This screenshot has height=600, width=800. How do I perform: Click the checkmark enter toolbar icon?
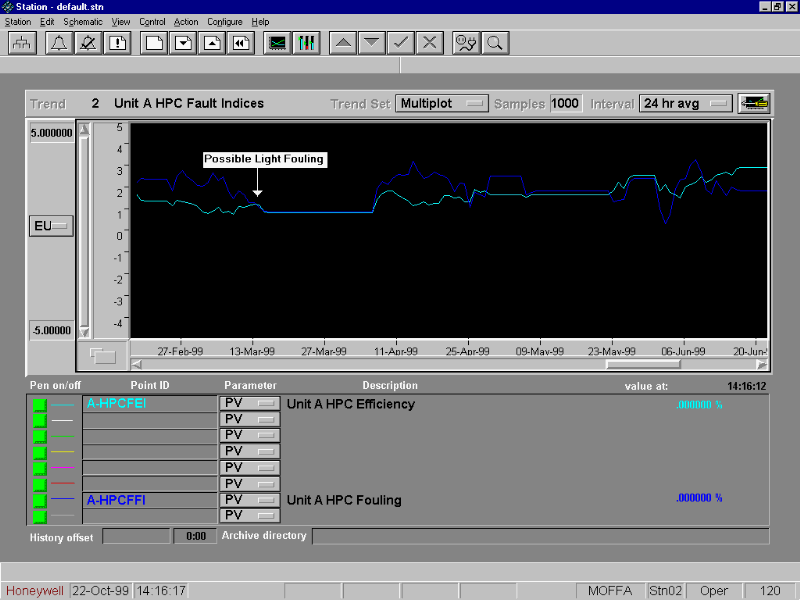point(400,43)
